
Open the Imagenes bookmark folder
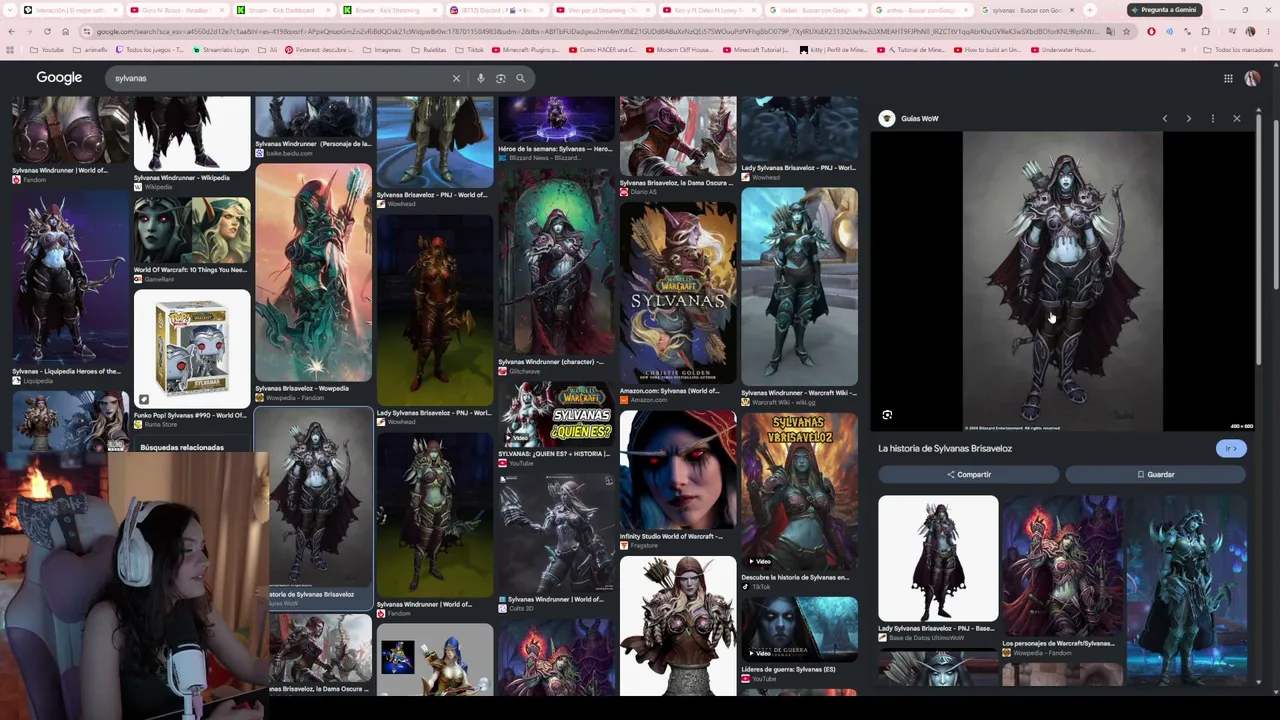381,50
